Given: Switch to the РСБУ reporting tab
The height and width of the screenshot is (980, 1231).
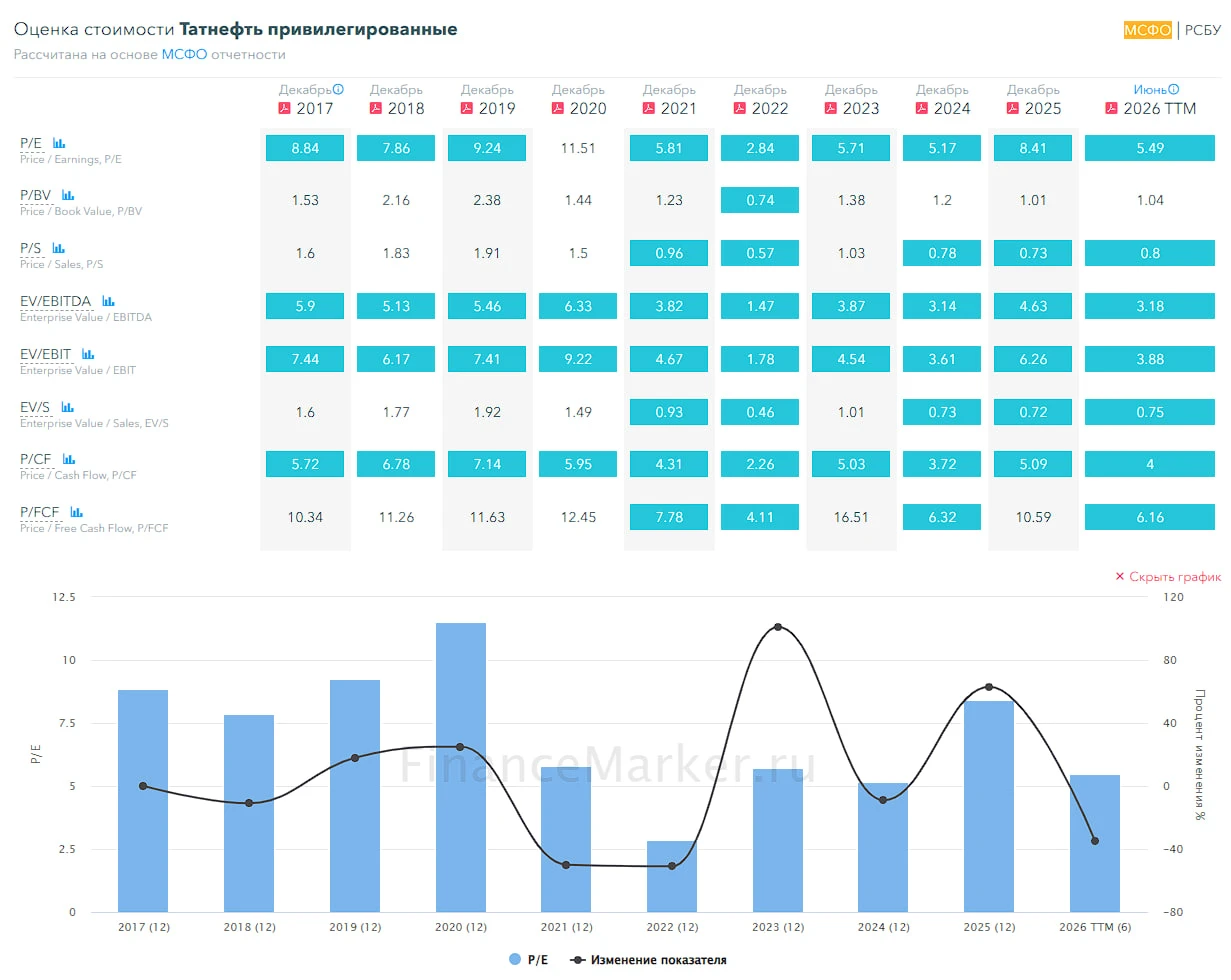Looking at the screenshot, I should coord(1203,30).
